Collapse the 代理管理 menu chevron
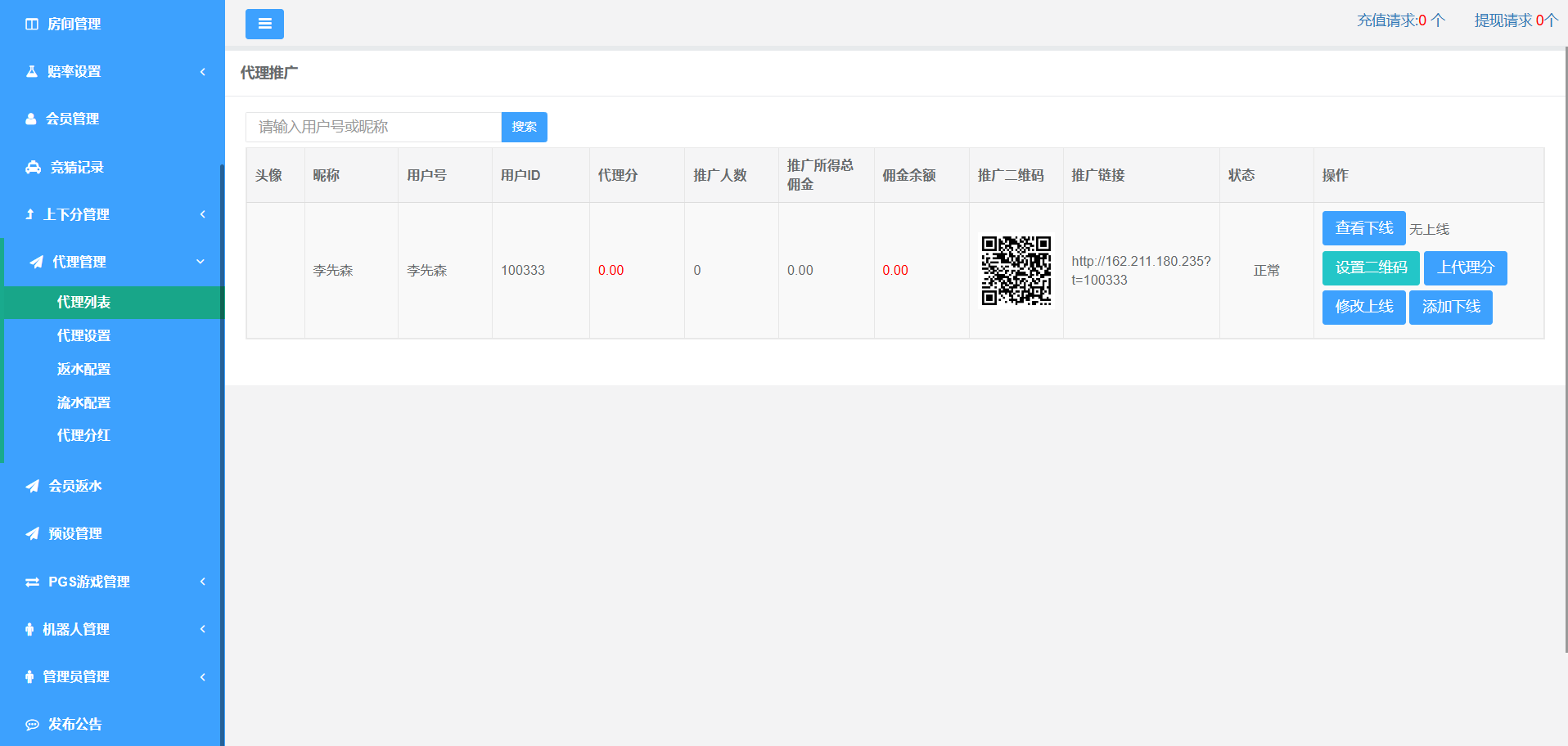 click(x=201, y=262)
